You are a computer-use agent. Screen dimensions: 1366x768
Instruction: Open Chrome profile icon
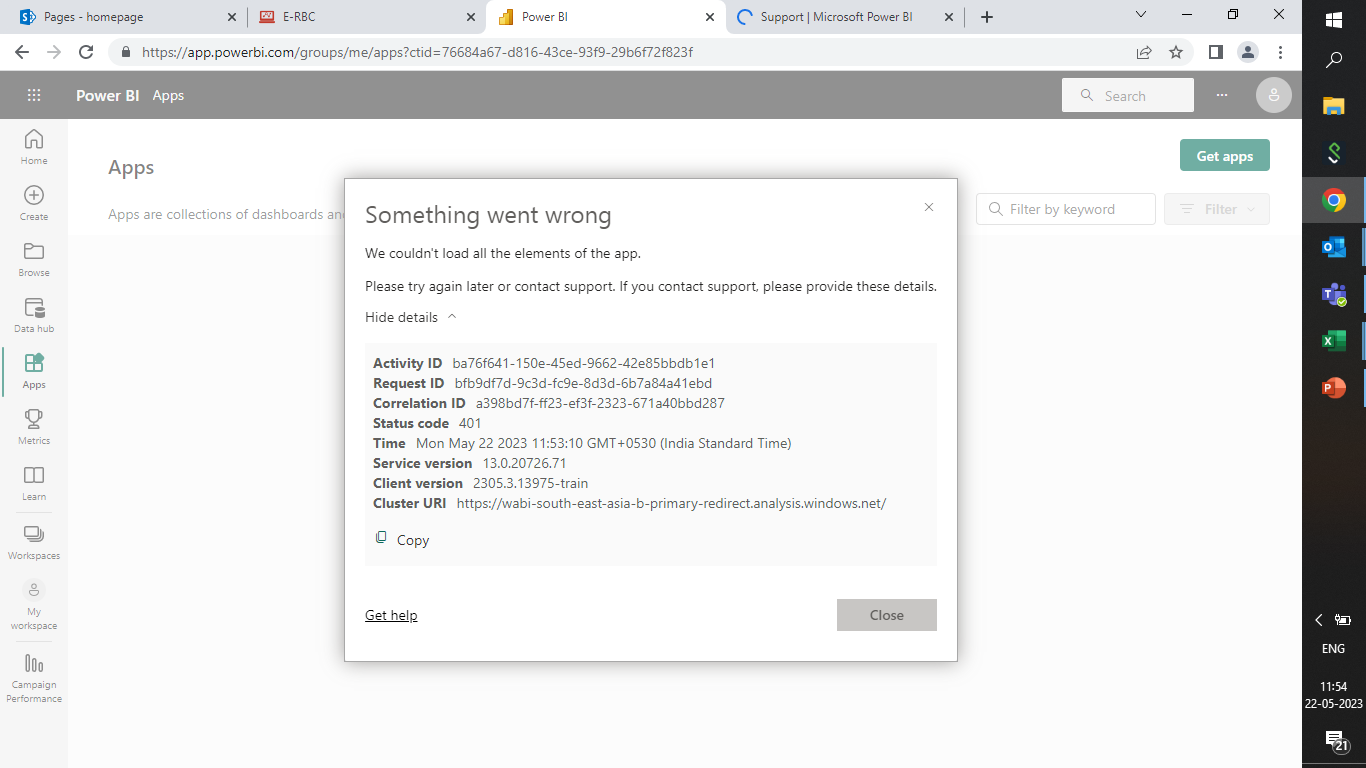tap(1247, 52)
